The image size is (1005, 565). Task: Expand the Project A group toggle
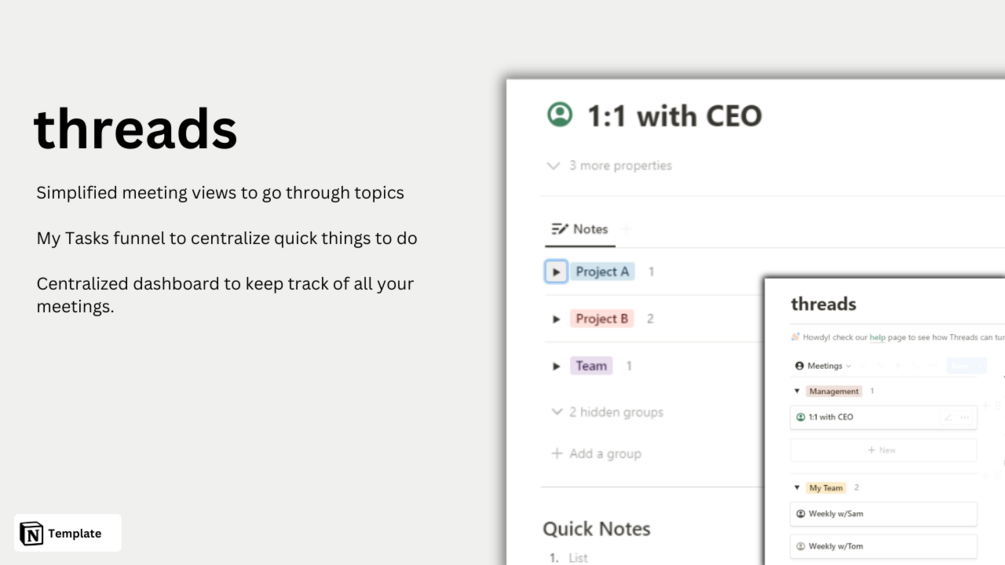tap(556, 272)
